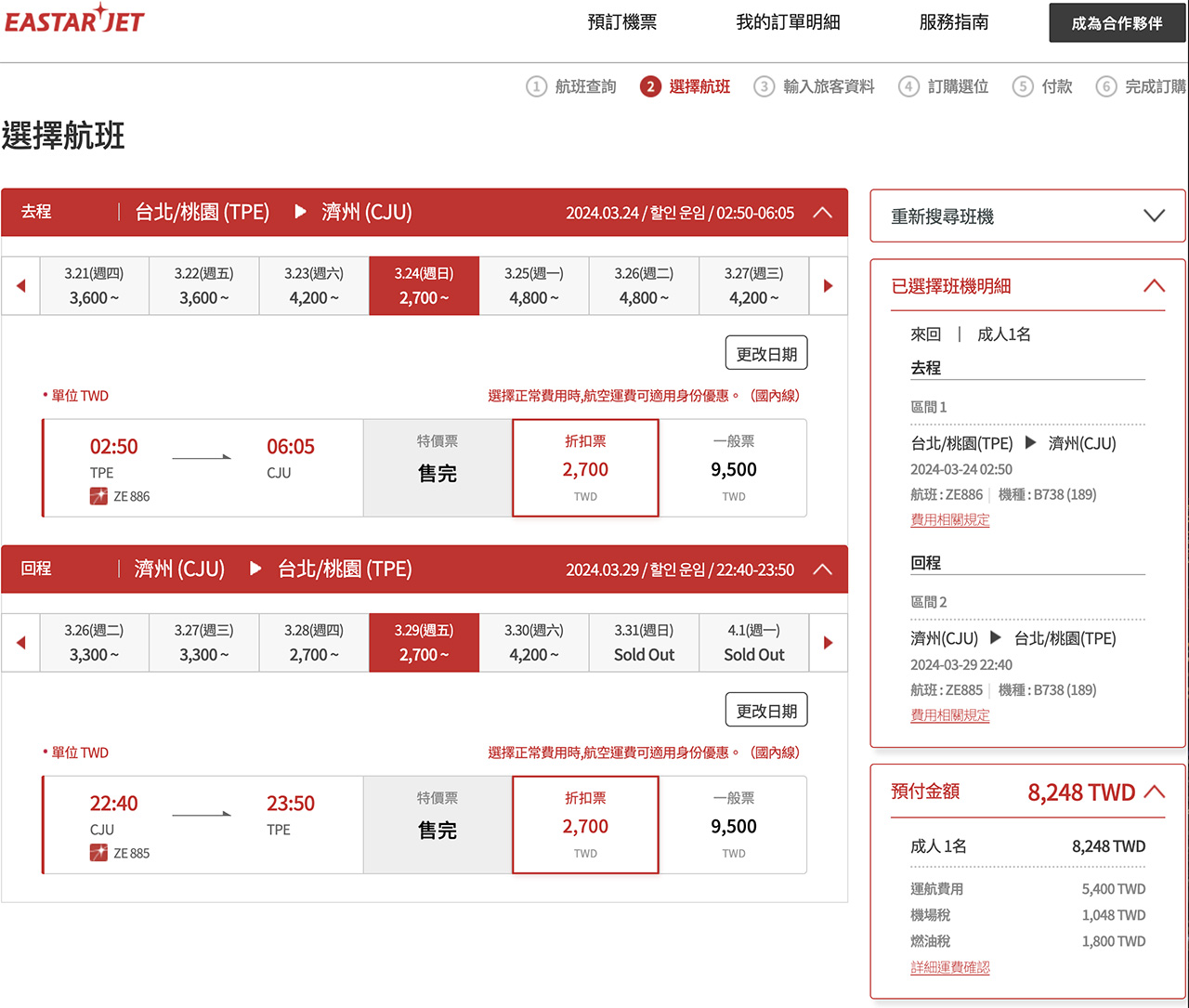The width and height of the screenshot is (1189, 1008).
Task: Collapse the return 回程 section chevron
Action: coord(822,569)
